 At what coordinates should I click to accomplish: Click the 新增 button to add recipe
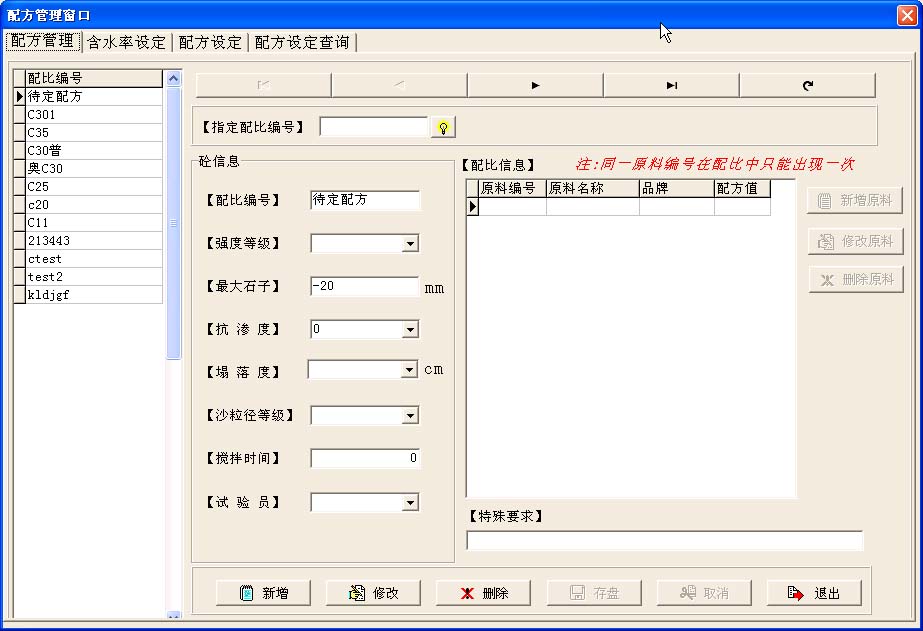[263, 593]
